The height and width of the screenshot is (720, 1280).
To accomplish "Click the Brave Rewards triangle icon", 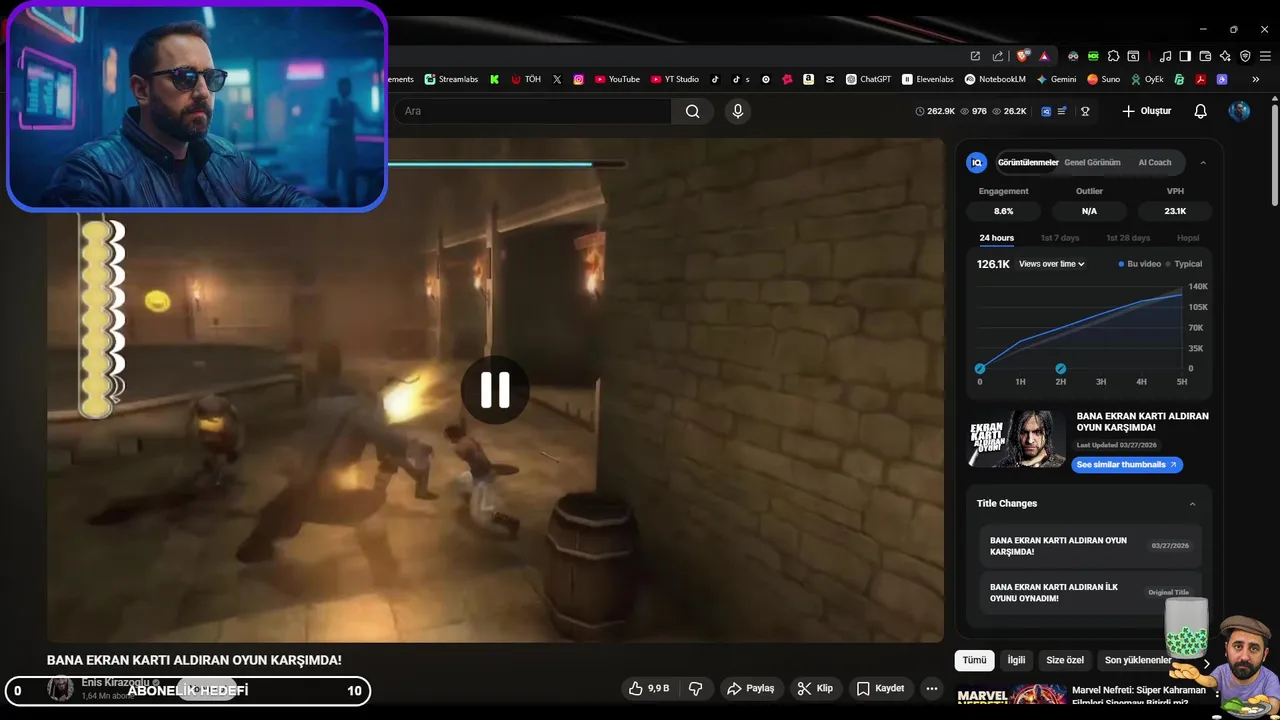I will coord(1044,56).
